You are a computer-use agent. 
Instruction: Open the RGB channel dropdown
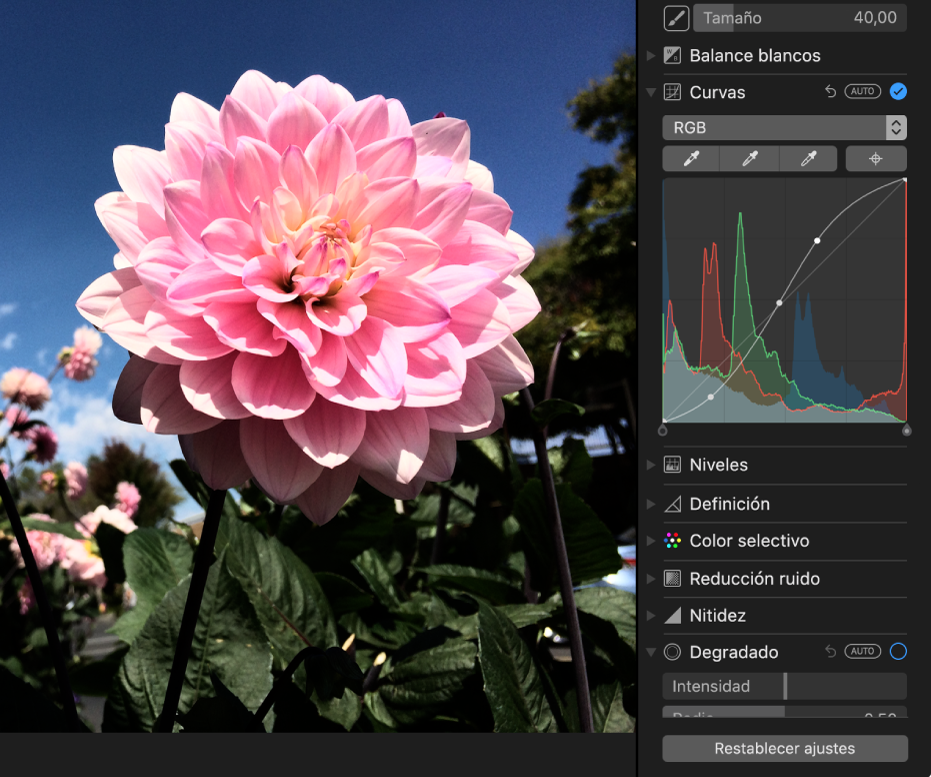784,127
